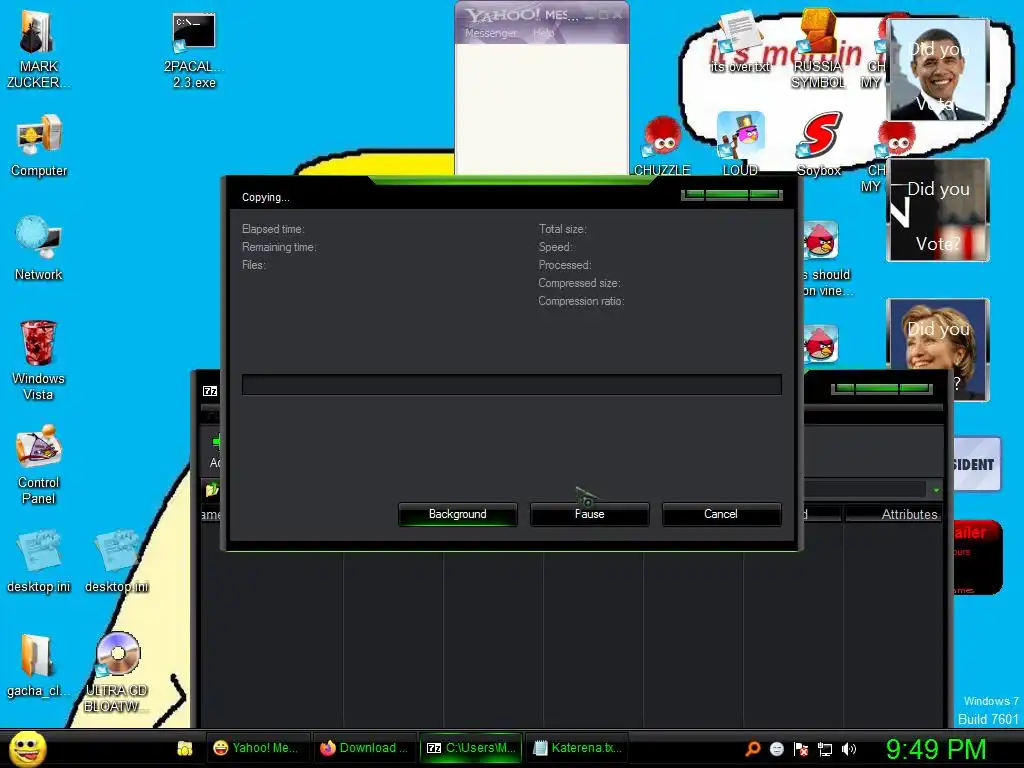Pause the copying operation
This screenshot has width=1024, height=768.
(589, 514)
